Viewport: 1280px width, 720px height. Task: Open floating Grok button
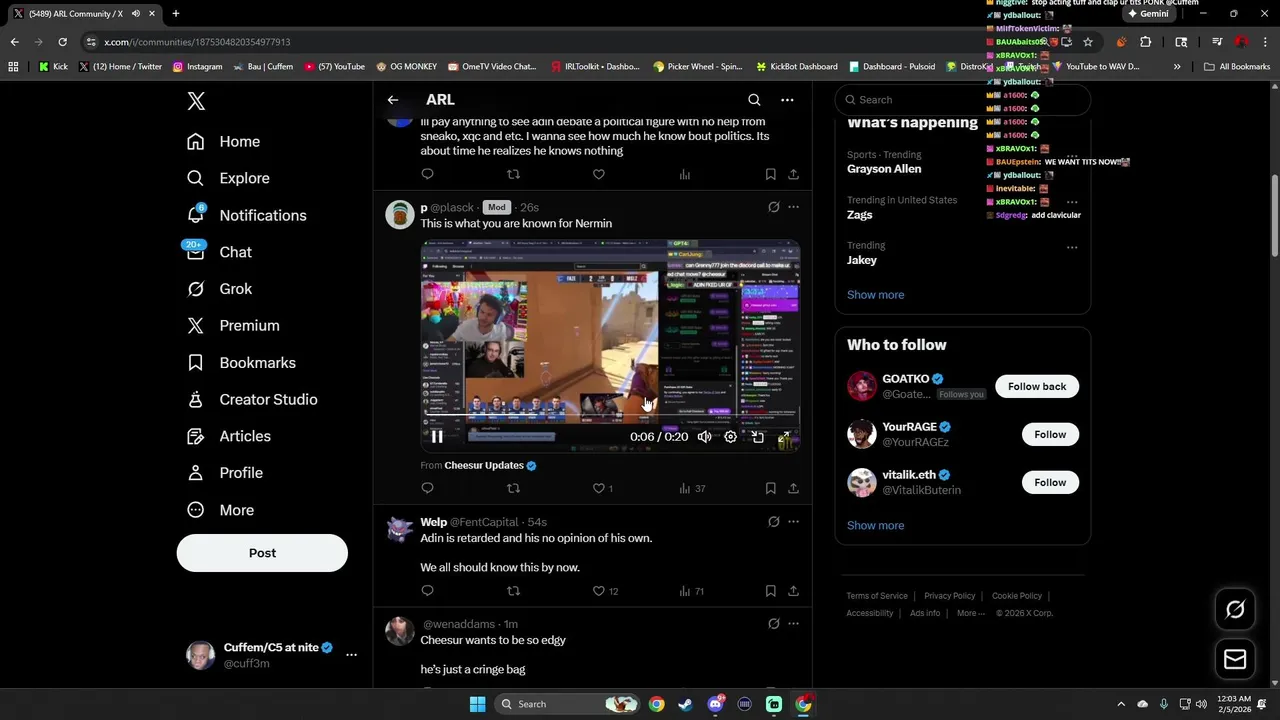[x=1235, y=609]
